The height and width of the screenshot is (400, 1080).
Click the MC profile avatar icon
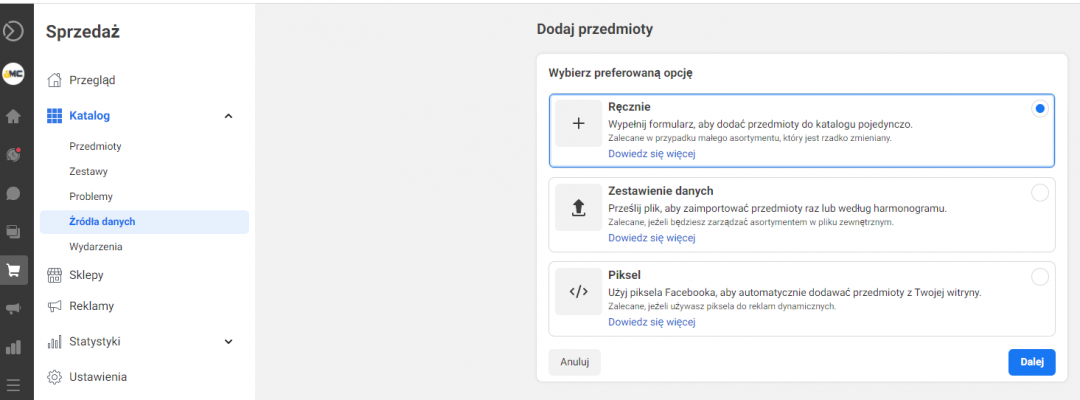pyautogui.click(x=14, y=74)
